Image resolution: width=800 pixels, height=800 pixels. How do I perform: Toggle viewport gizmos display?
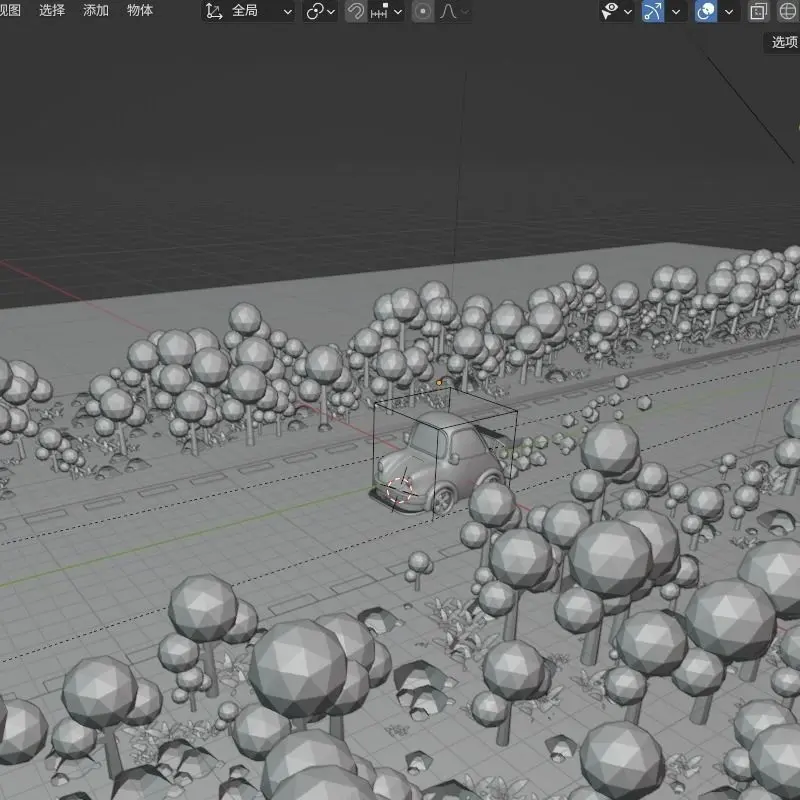click(653, 11)
